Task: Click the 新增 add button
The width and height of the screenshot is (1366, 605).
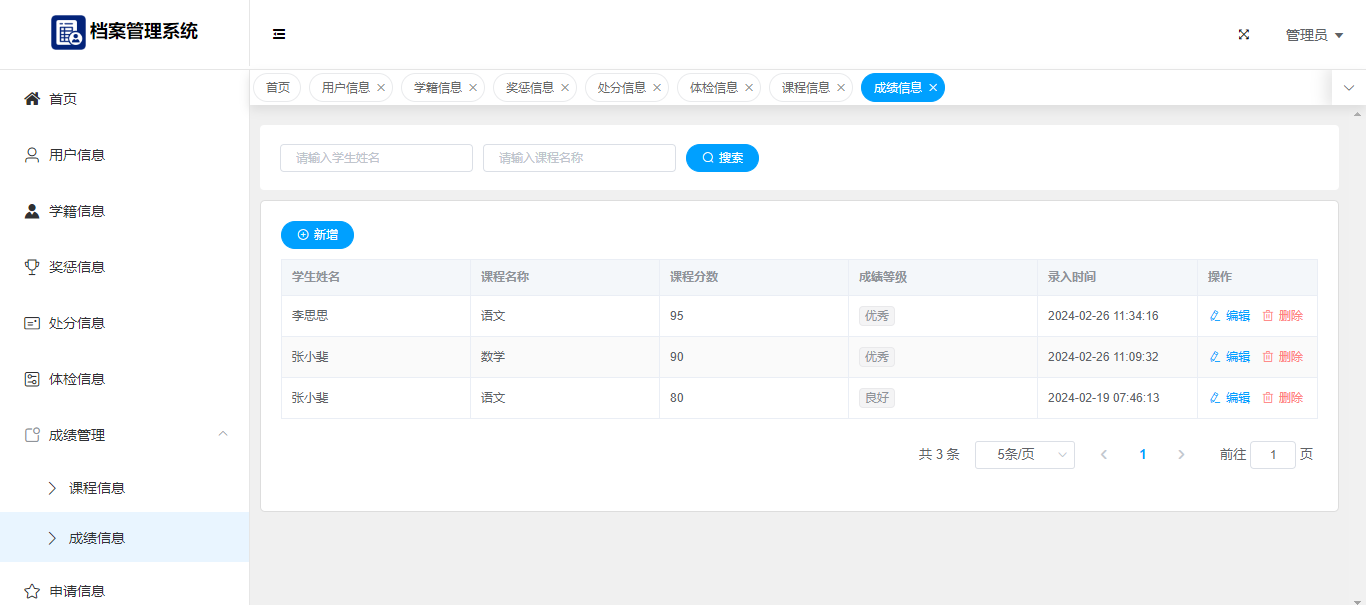Action: pos(317,235)
